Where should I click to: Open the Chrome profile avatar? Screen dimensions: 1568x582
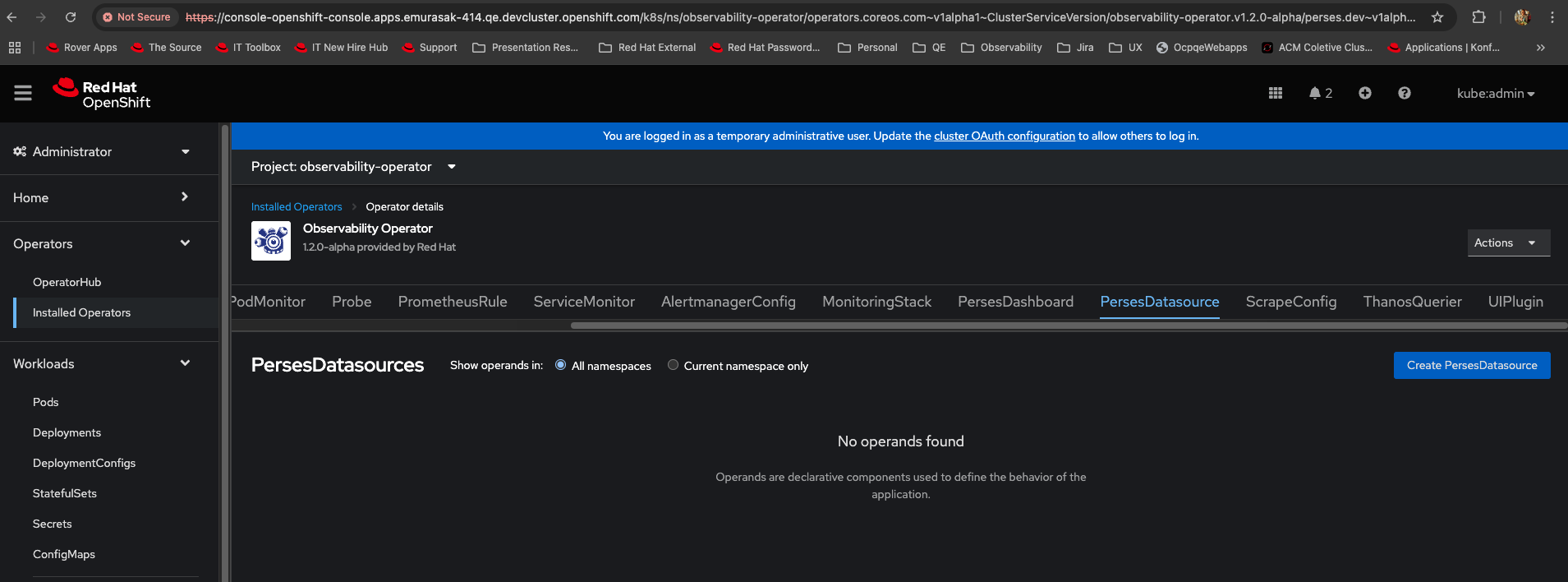1522,17
